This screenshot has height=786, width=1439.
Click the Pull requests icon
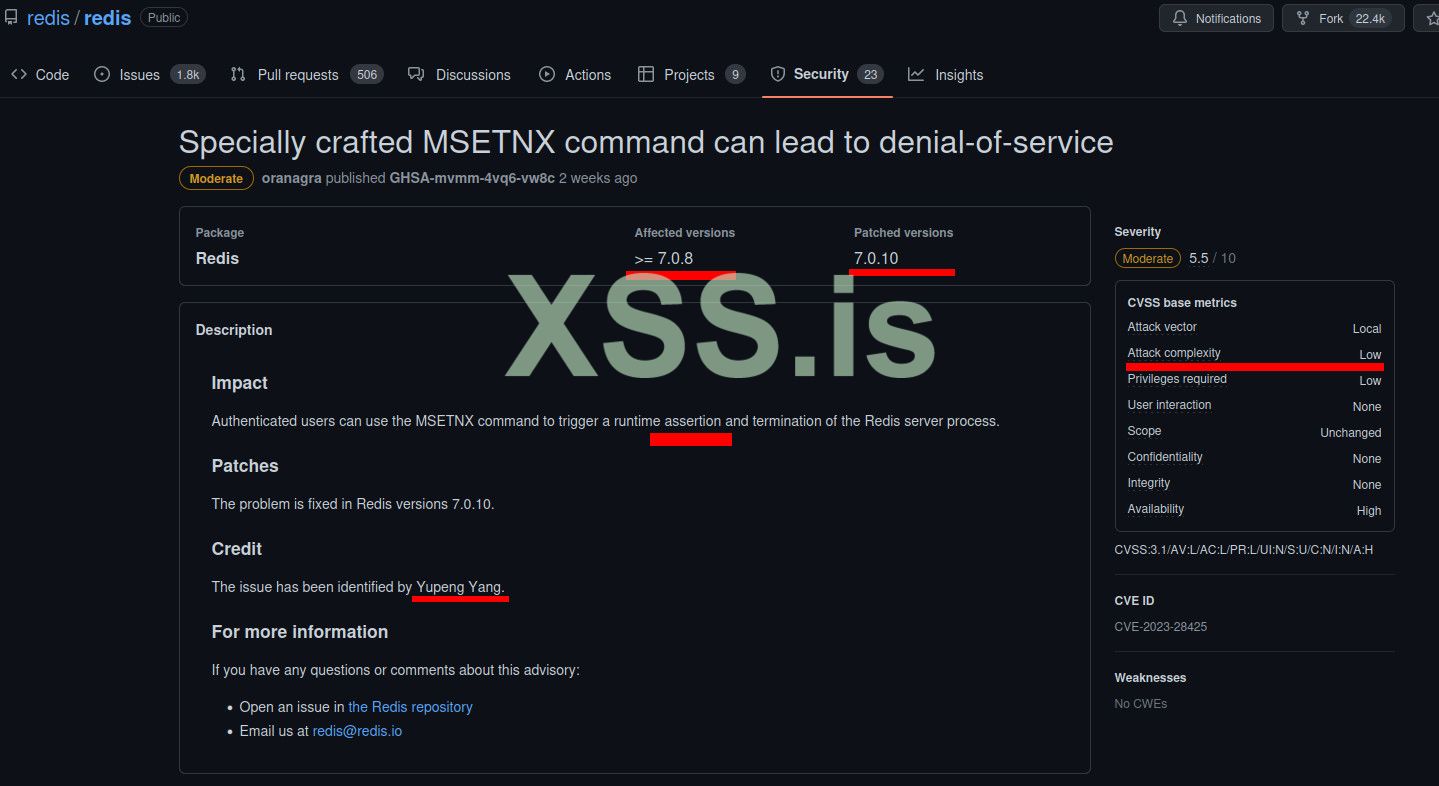(238, 75)
